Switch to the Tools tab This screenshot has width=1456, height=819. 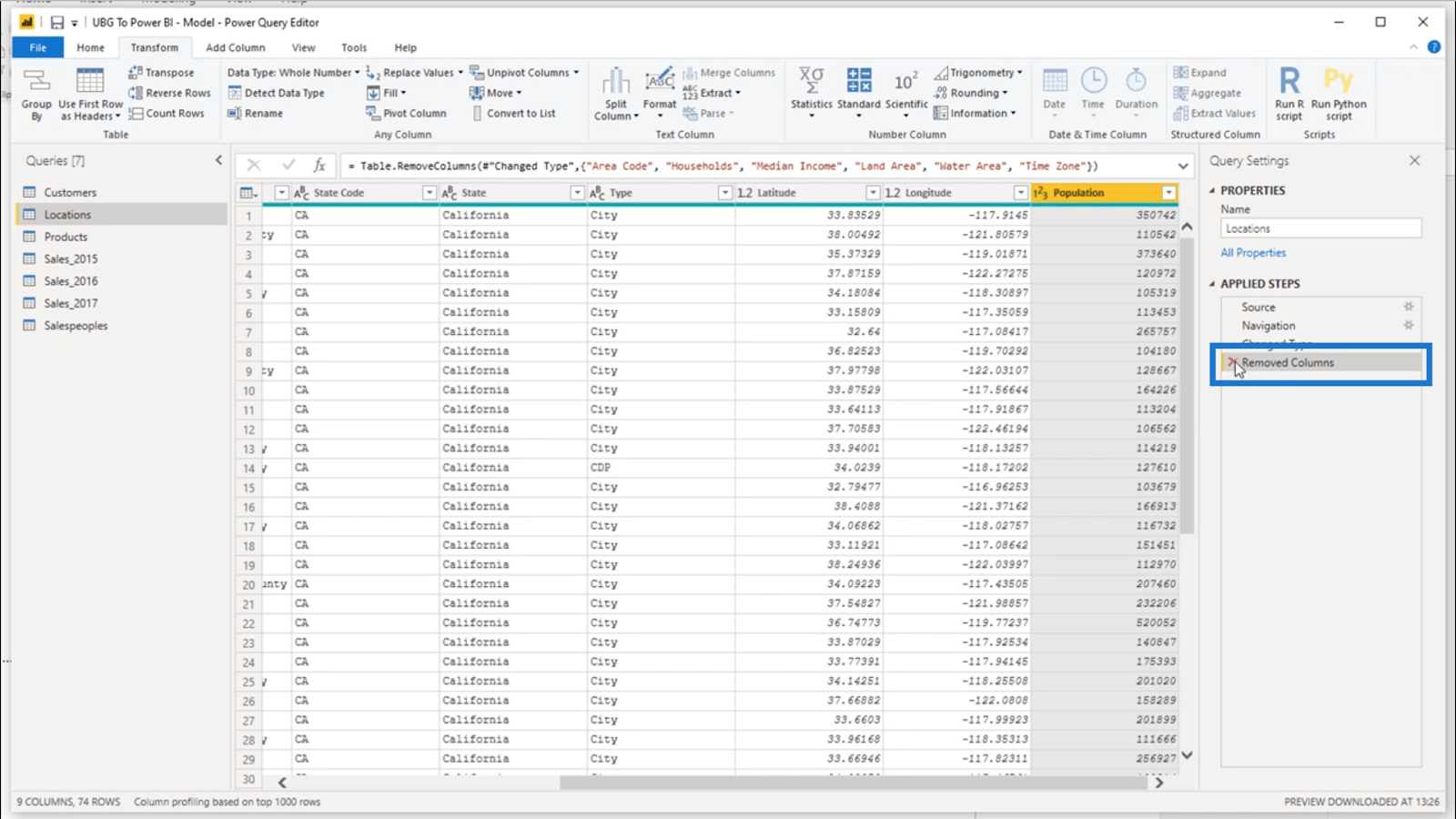(x=354, y=47)
